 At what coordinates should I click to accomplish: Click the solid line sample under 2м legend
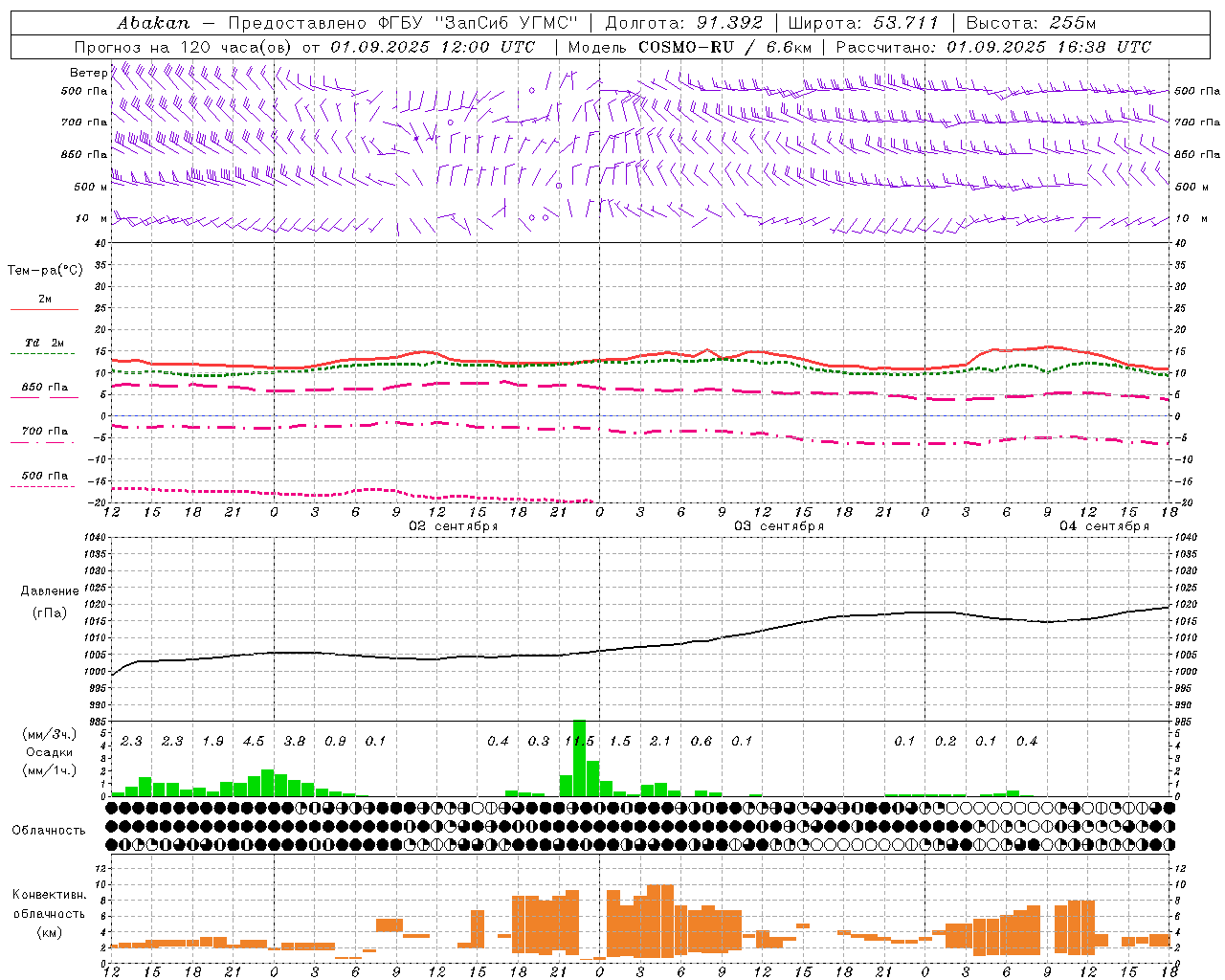click(x=44, y=309)
